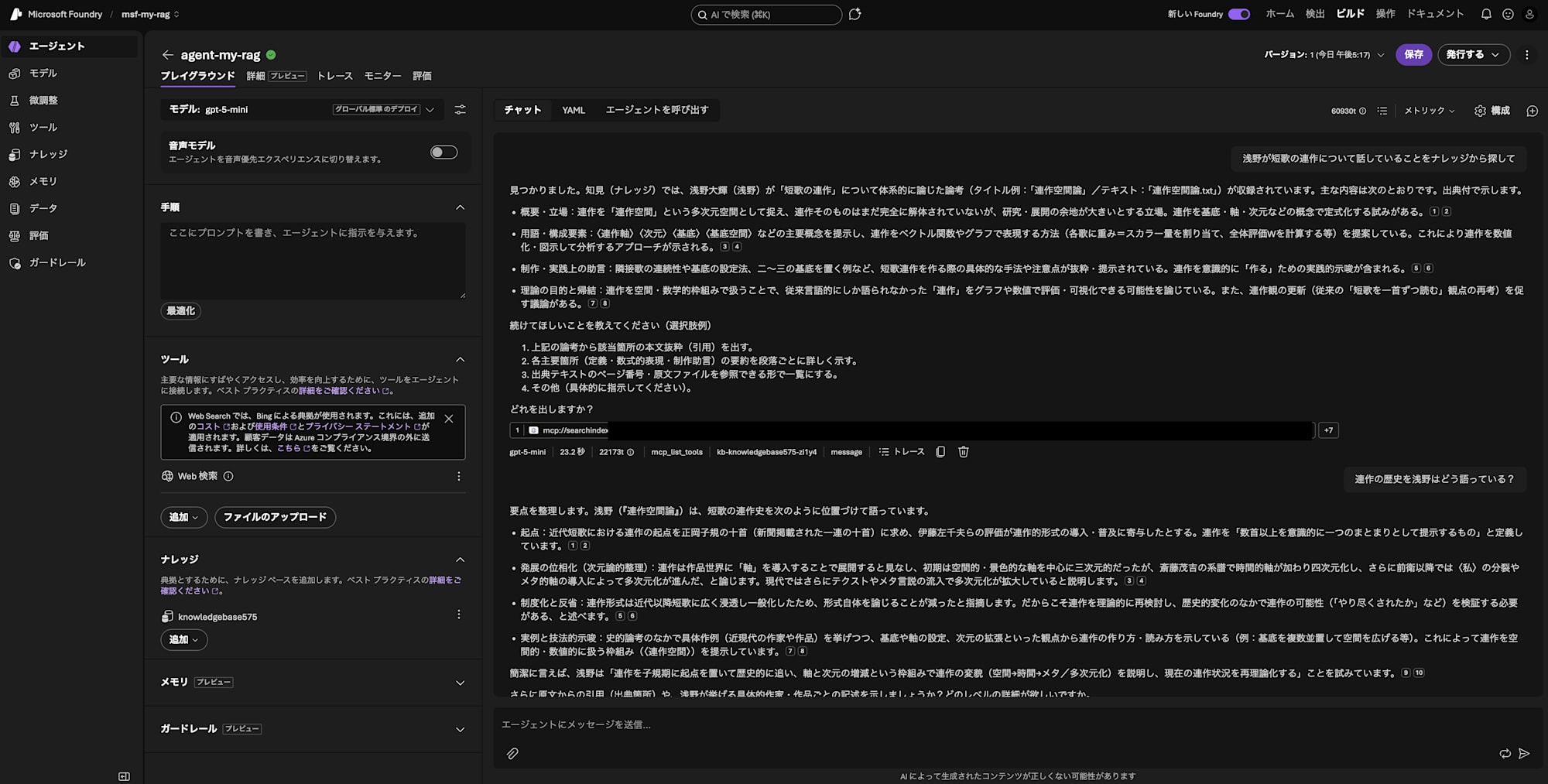This screenshot has height=784, width=1548.
Task: Copy the first response with the copy icon
Action: coord(940,452)
